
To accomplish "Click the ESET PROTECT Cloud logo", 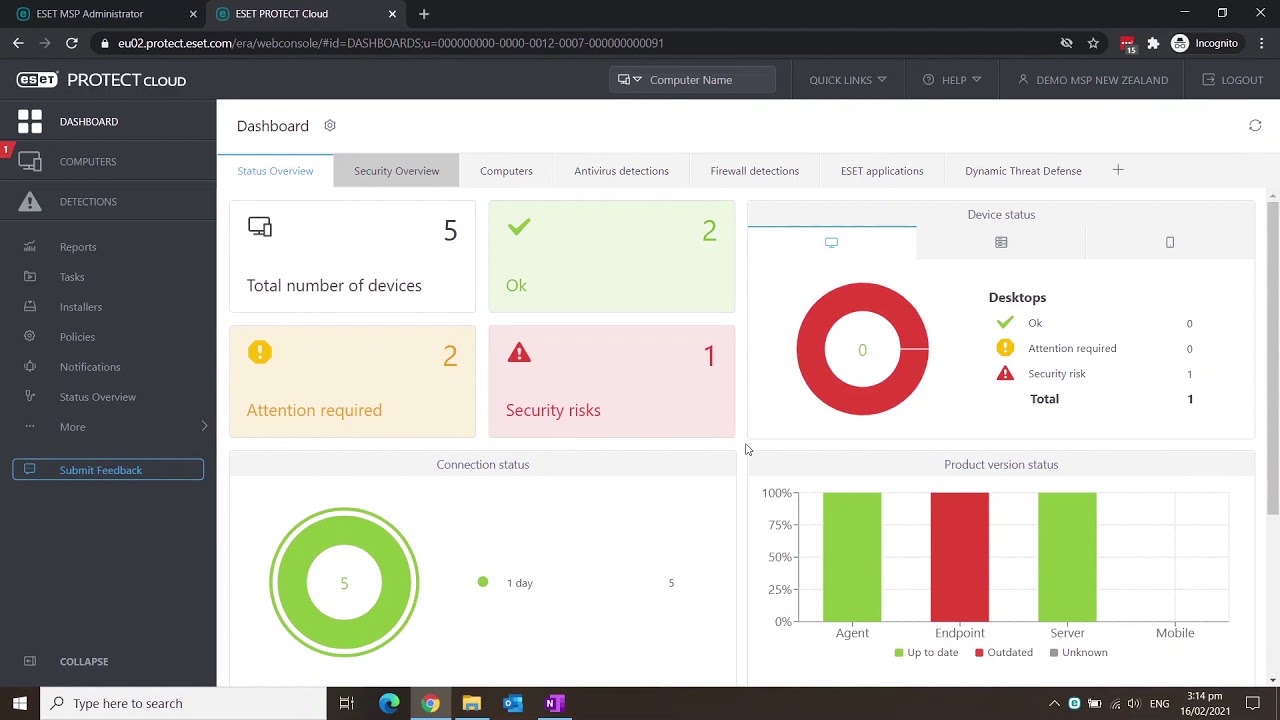I will click(101, 80).
